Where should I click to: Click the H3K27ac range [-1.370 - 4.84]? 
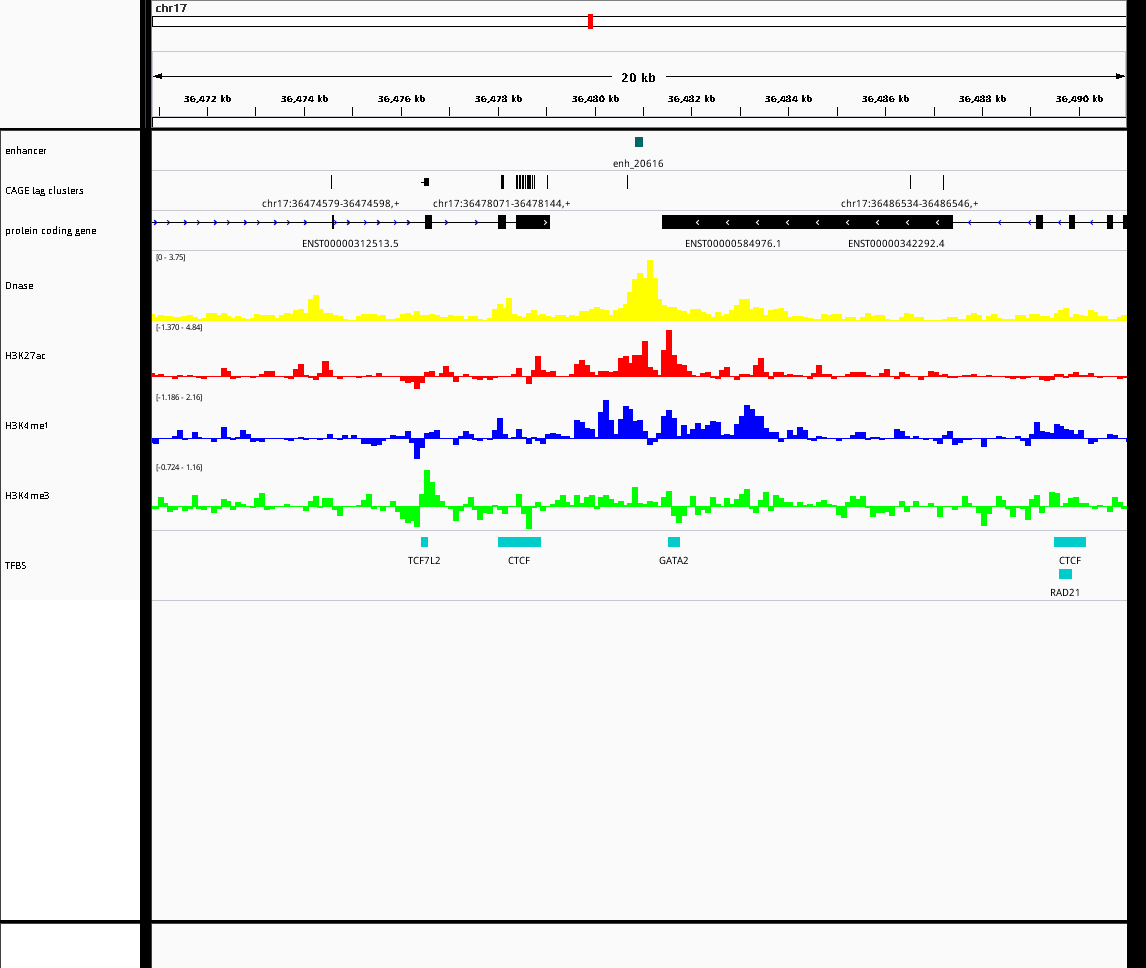tap(179, 328)
